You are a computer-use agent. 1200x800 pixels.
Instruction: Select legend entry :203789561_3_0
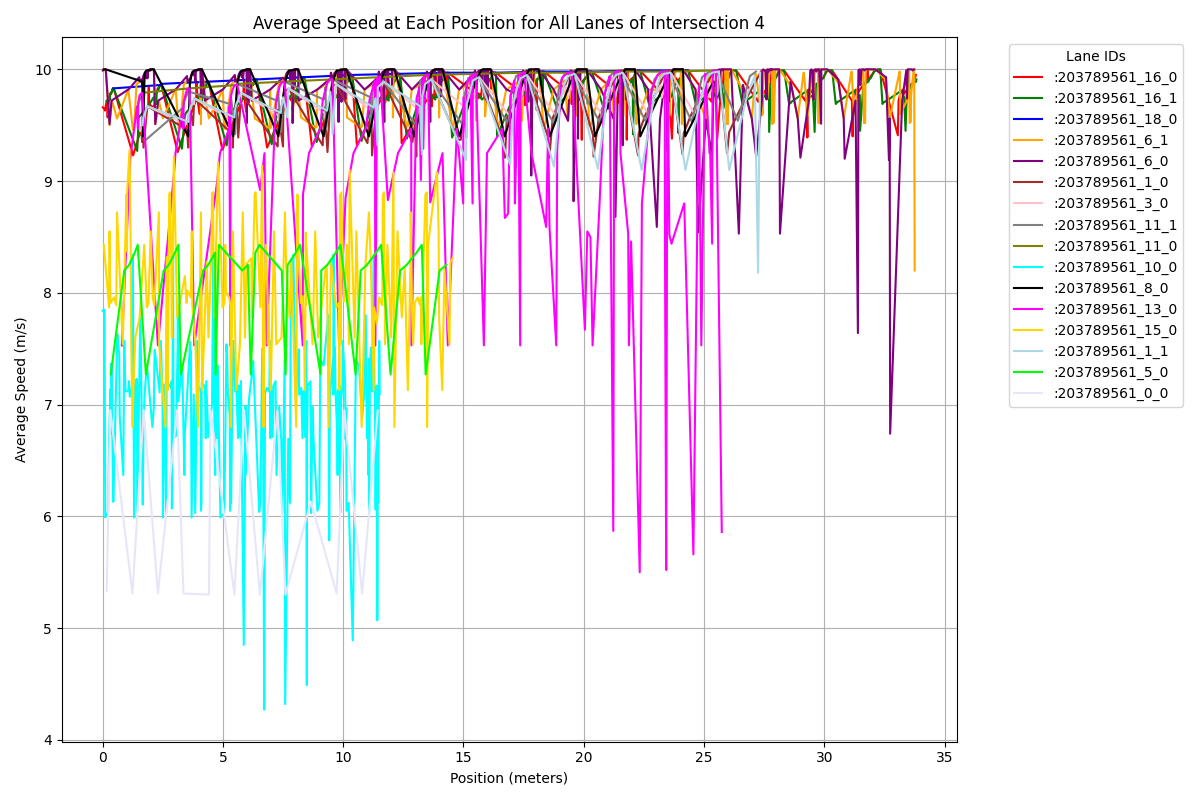pos(1091,203)
